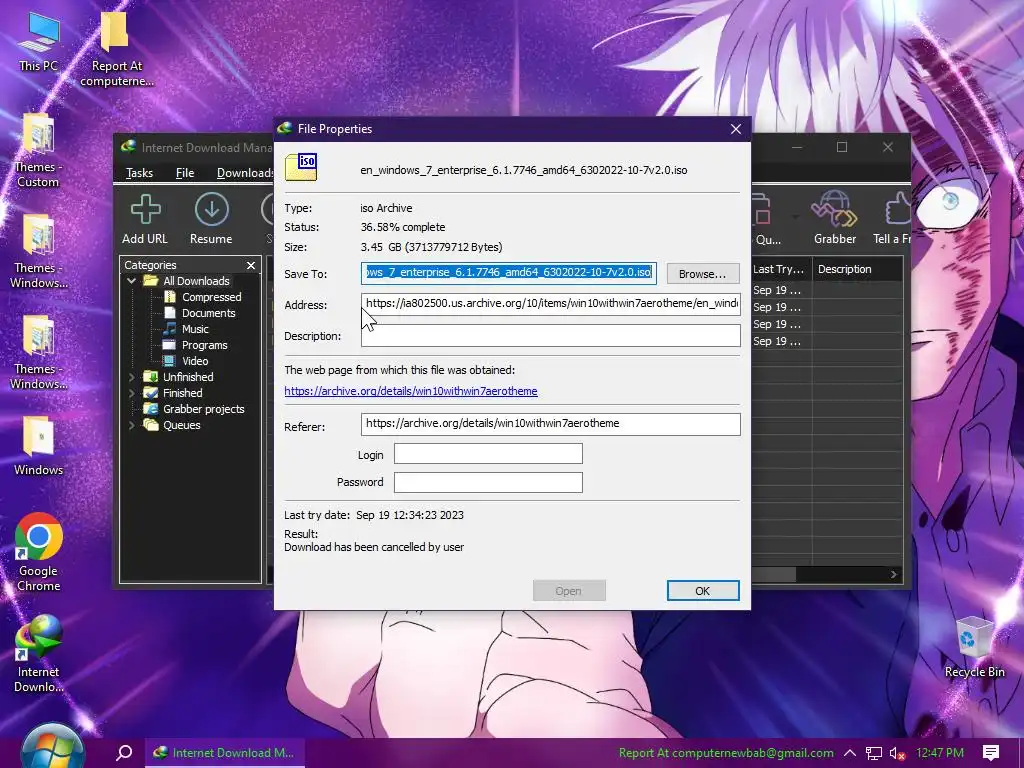Click the Login input field
Viewport: 1024px width, 768px height.
coord(488,454)
